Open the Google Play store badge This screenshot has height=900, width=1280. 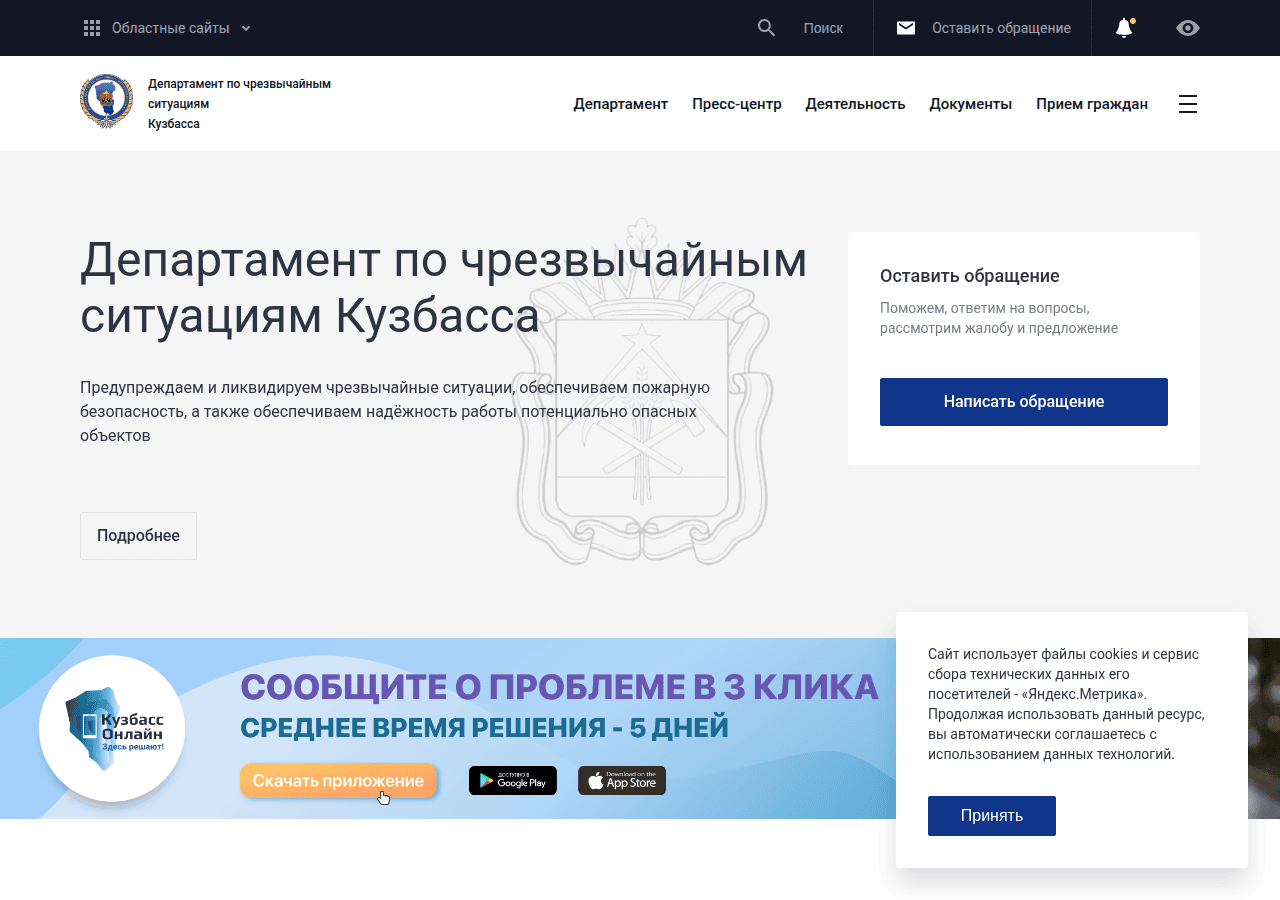[x=513, y=781]
